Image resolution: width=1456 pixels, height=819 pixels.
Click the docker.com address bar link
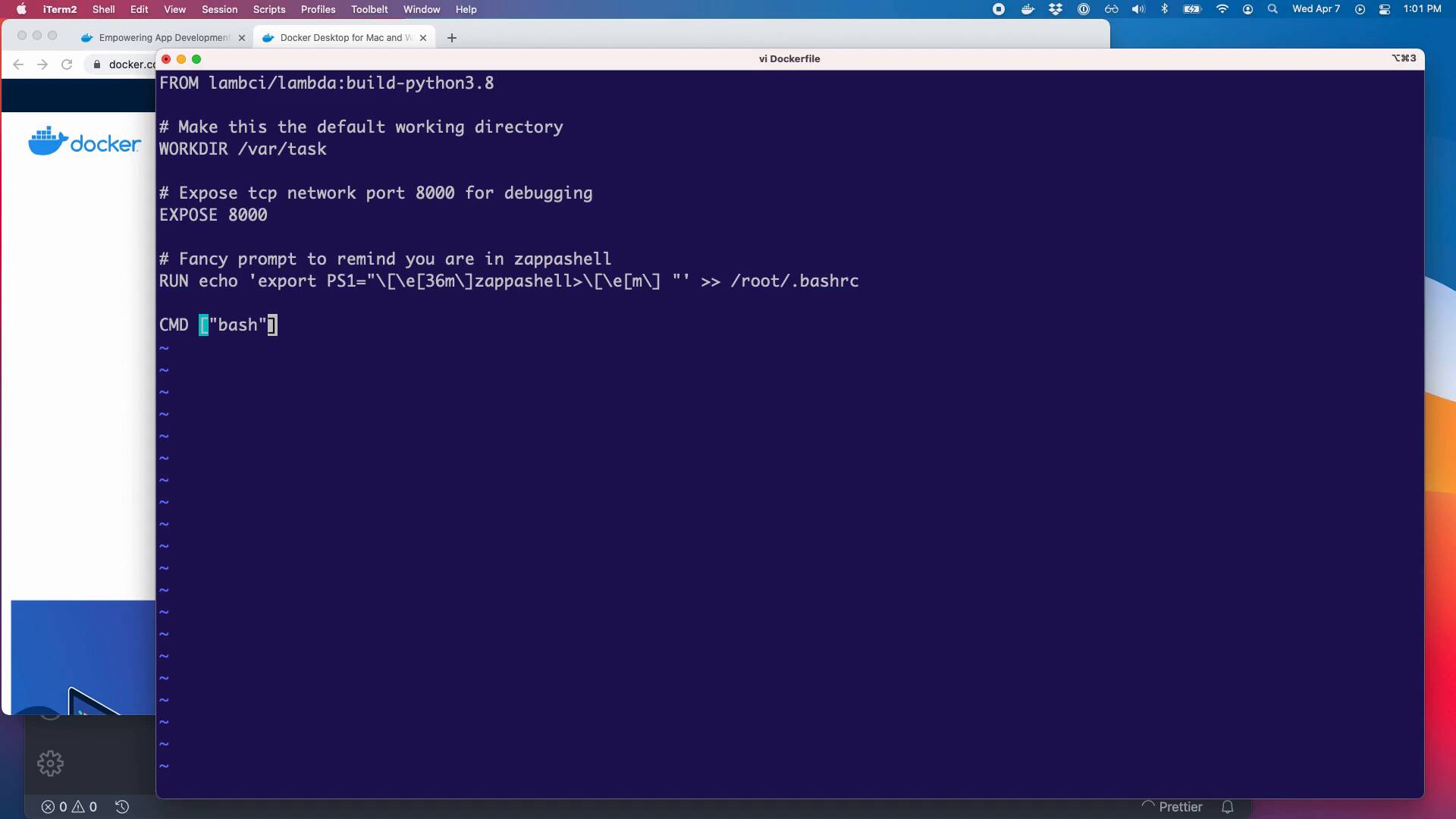[x=129, y=64]
